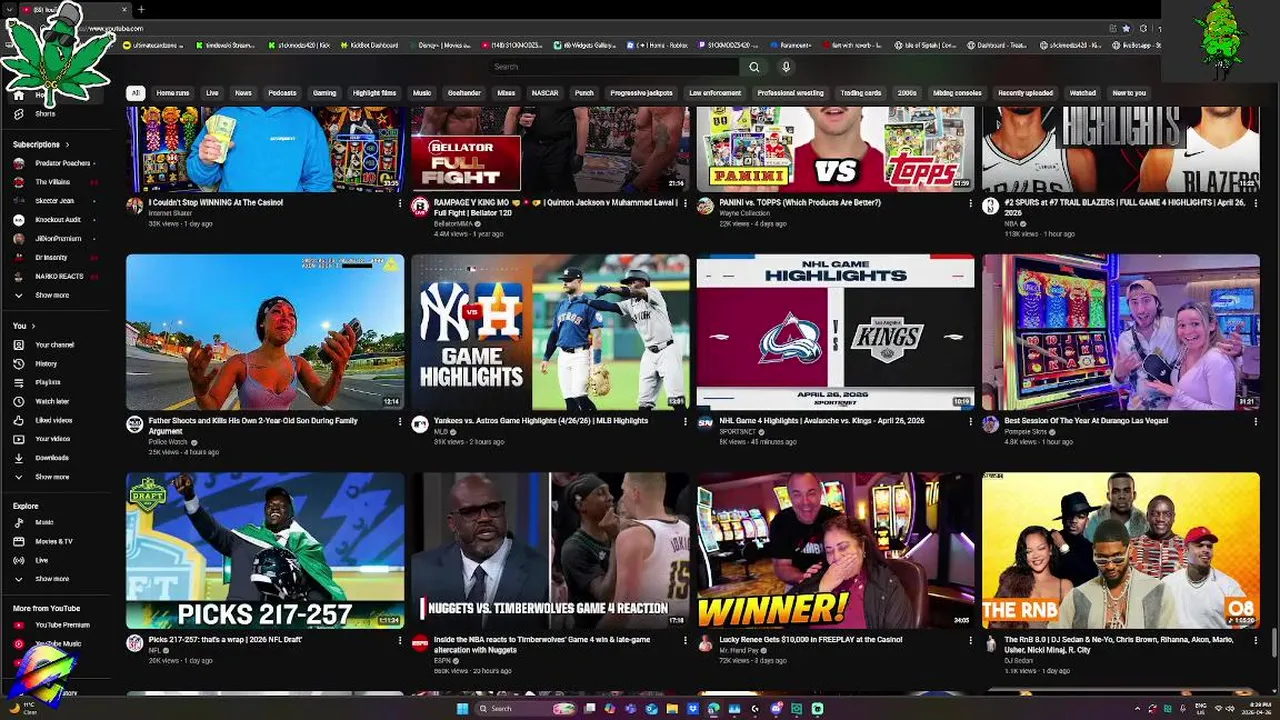1280x720 pixels.
Task: Select the All filter chip
Action: coord(135,93)
